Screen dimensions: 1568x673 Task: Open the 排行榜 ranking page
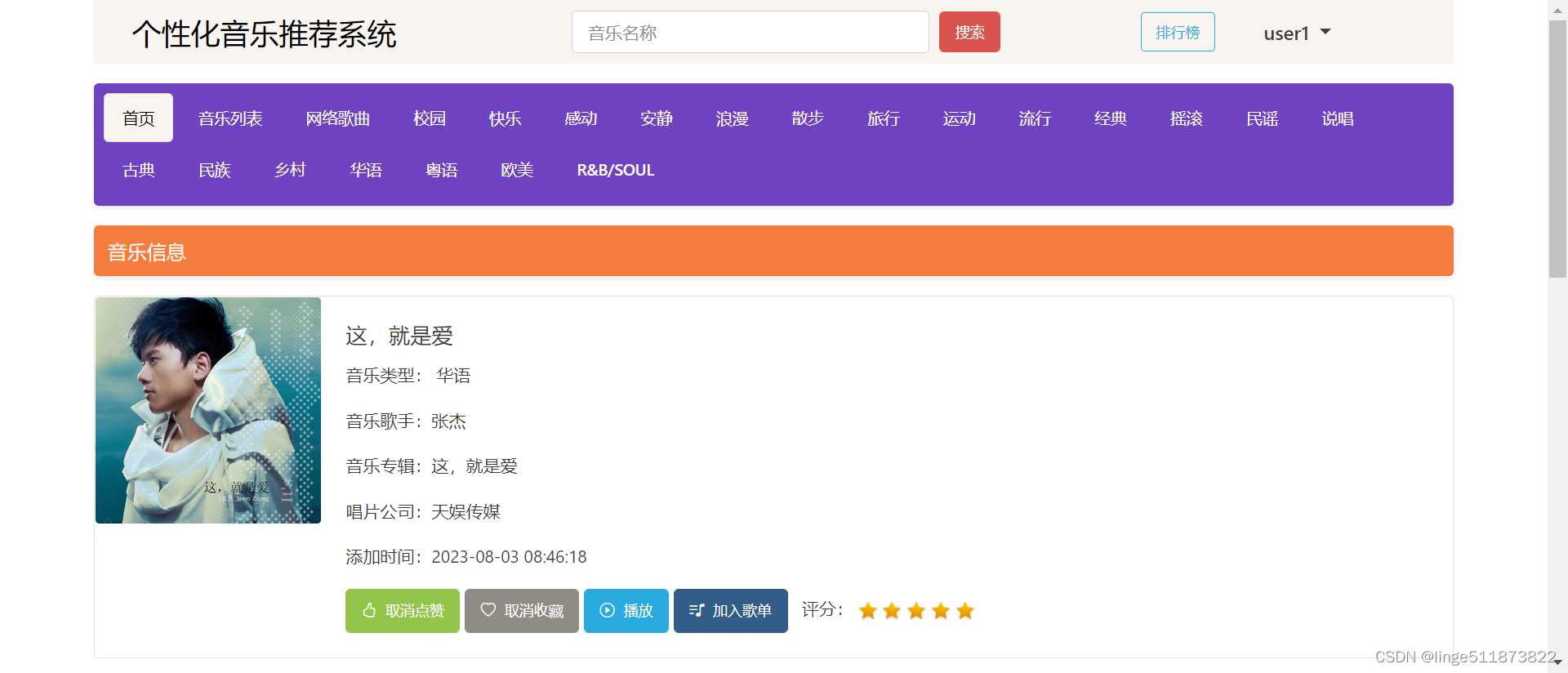click(x=1178, y=32)
